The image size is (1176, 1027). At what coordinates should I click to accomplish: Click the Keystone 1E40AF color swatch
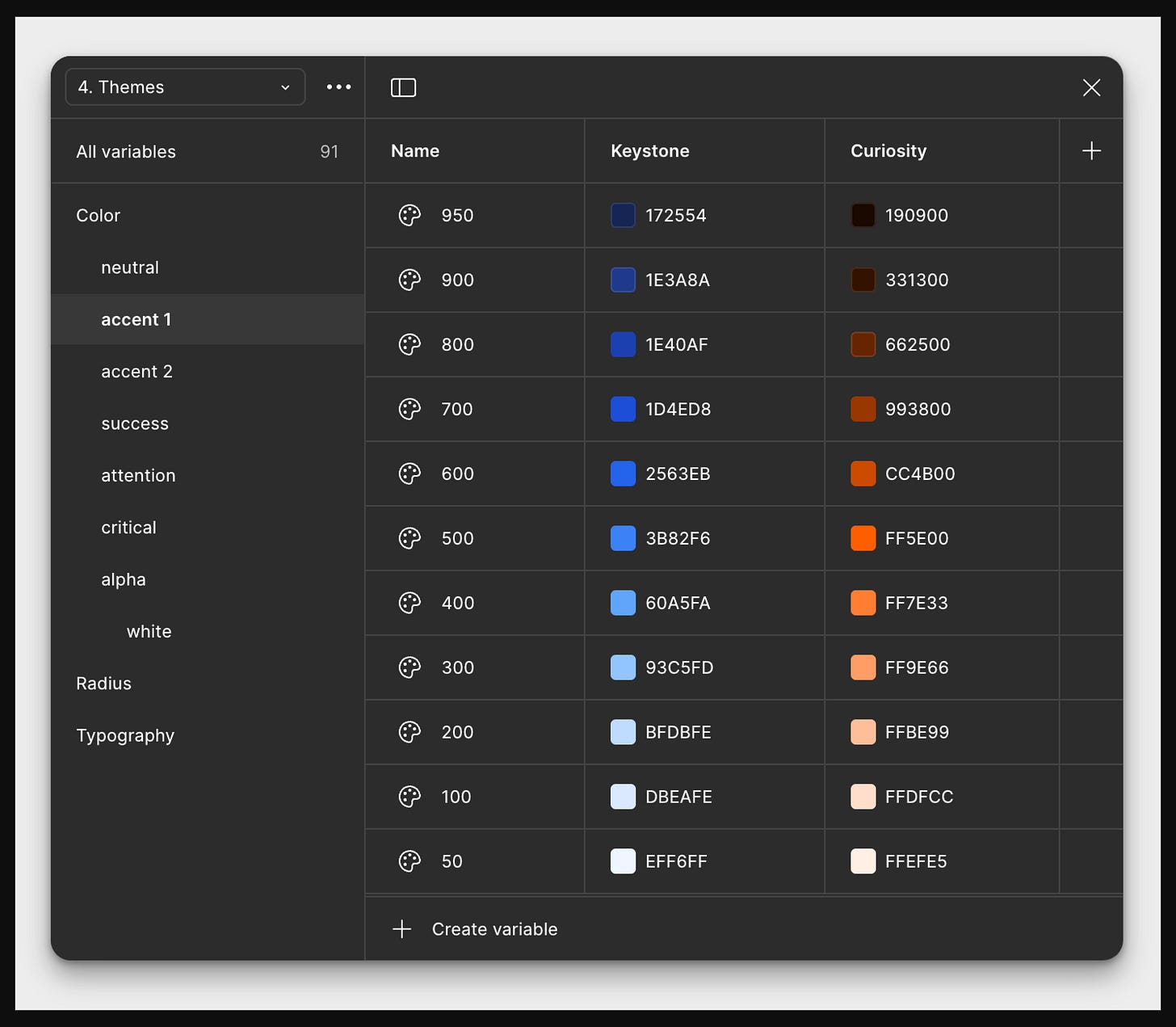(623, 344)
